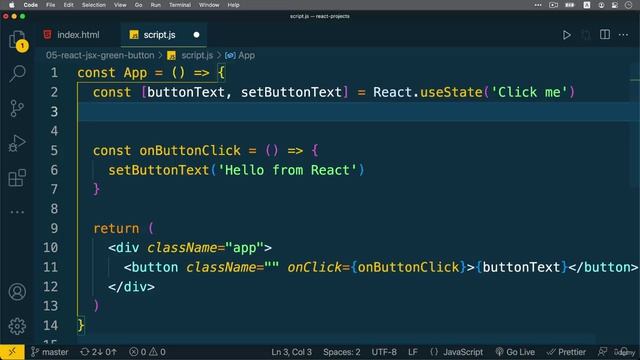Open the Explorer view in activity bar

[x=17, y=40]
